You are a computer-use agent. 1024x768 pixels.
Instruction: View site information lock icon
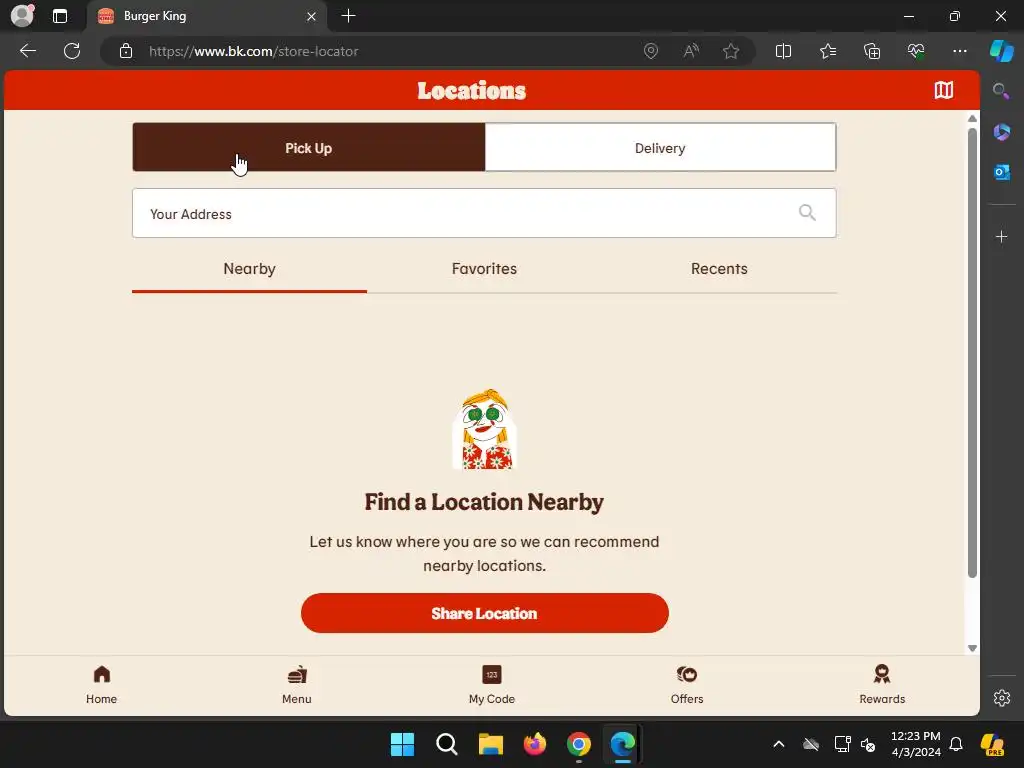coord(126,51)
